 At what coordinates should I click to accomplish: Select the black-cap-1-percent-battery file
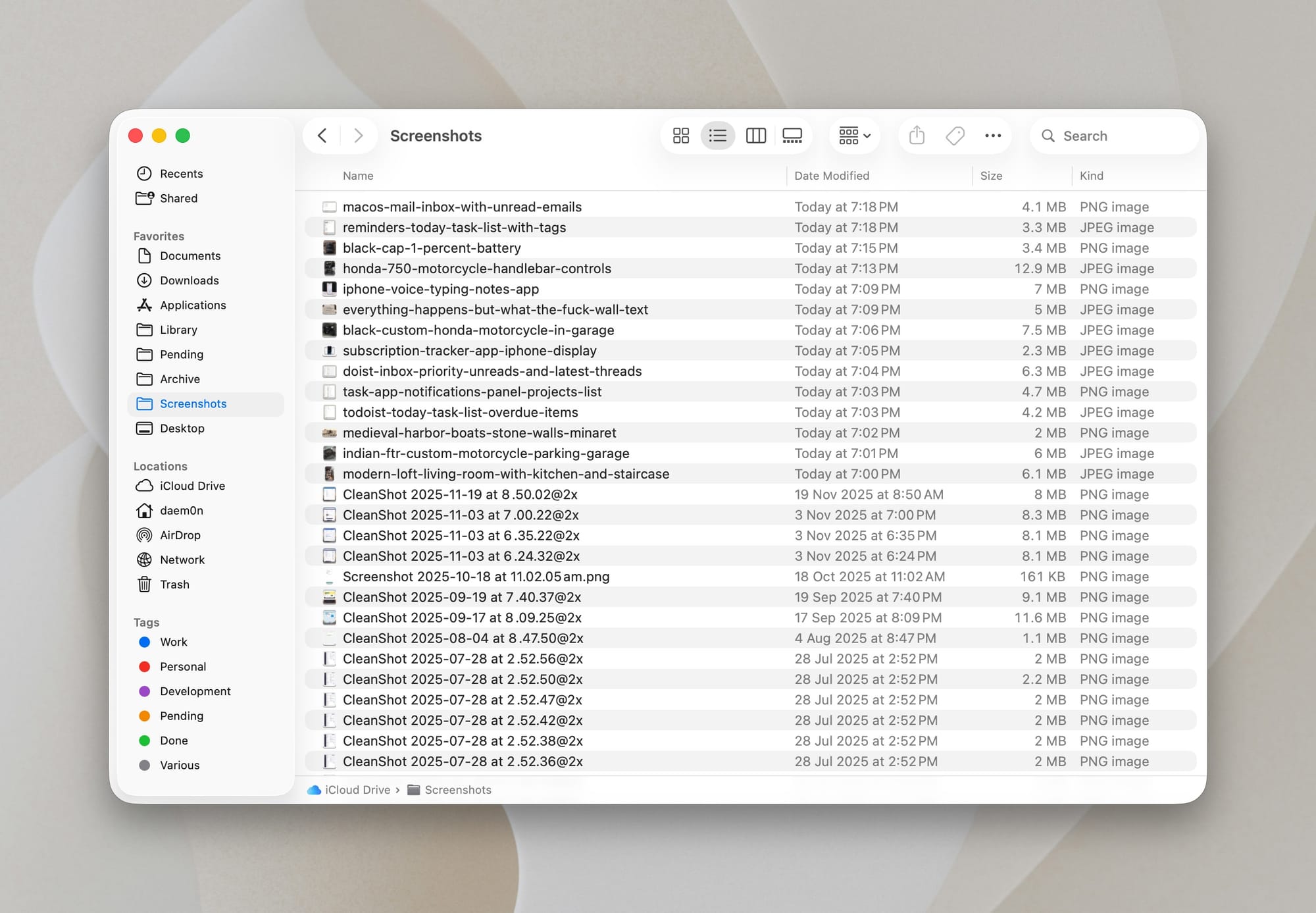coord(432,248)
